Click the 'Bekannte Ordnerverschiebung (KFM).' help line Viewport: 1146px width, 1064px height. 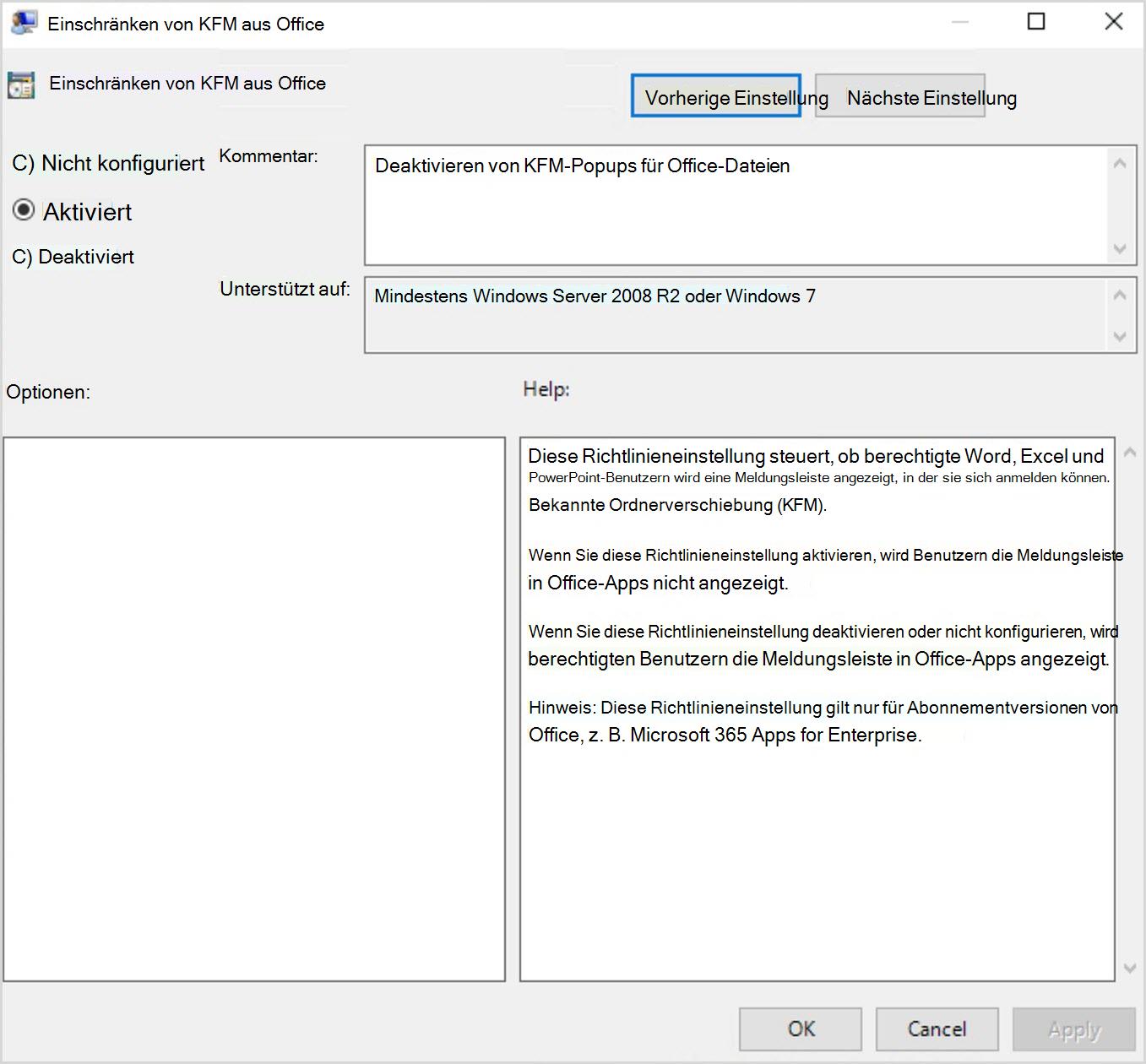tap(677, 505)
